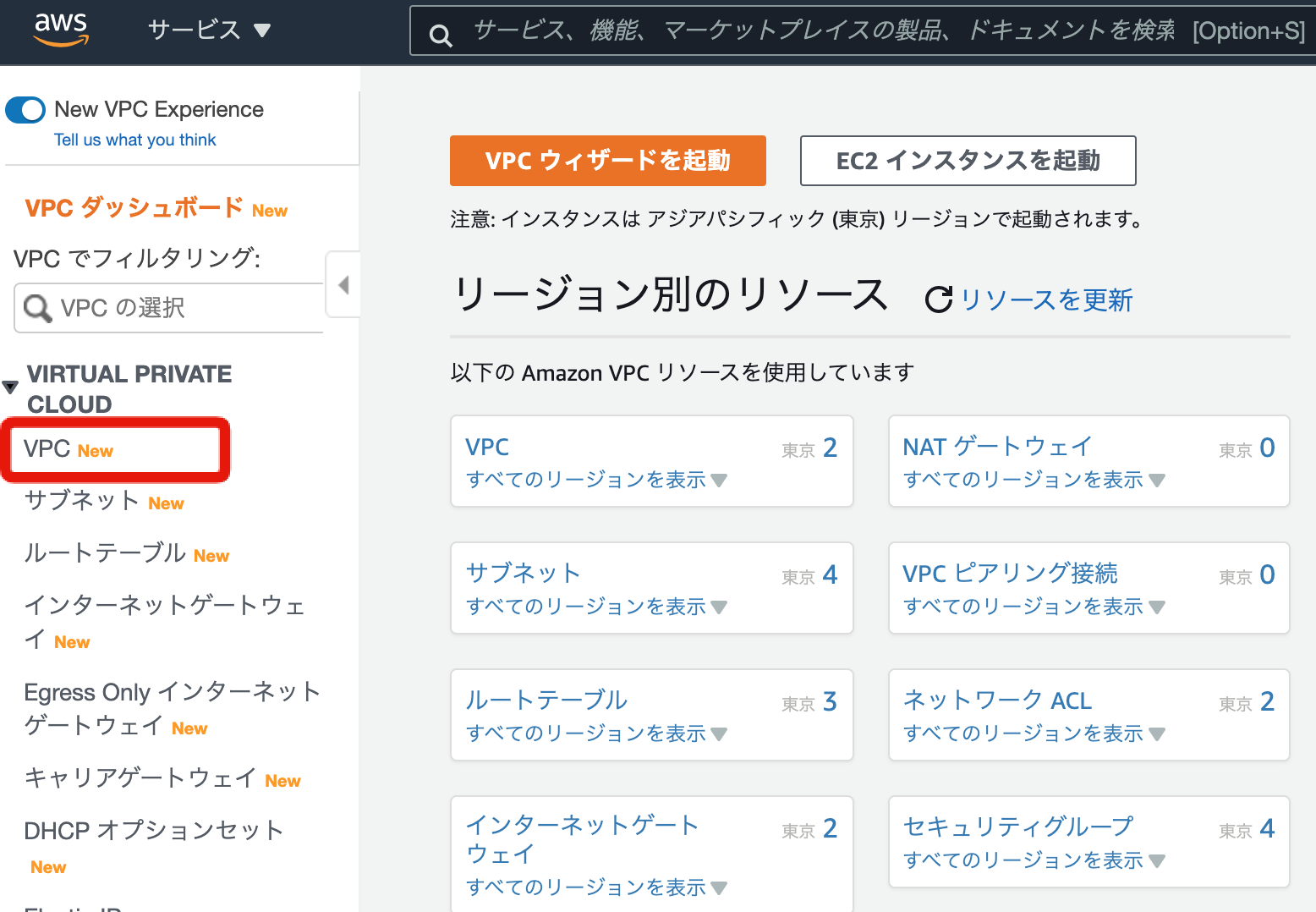Open the VPC resource card title link
1316x912 pixels.
click(x=487, y=447)
